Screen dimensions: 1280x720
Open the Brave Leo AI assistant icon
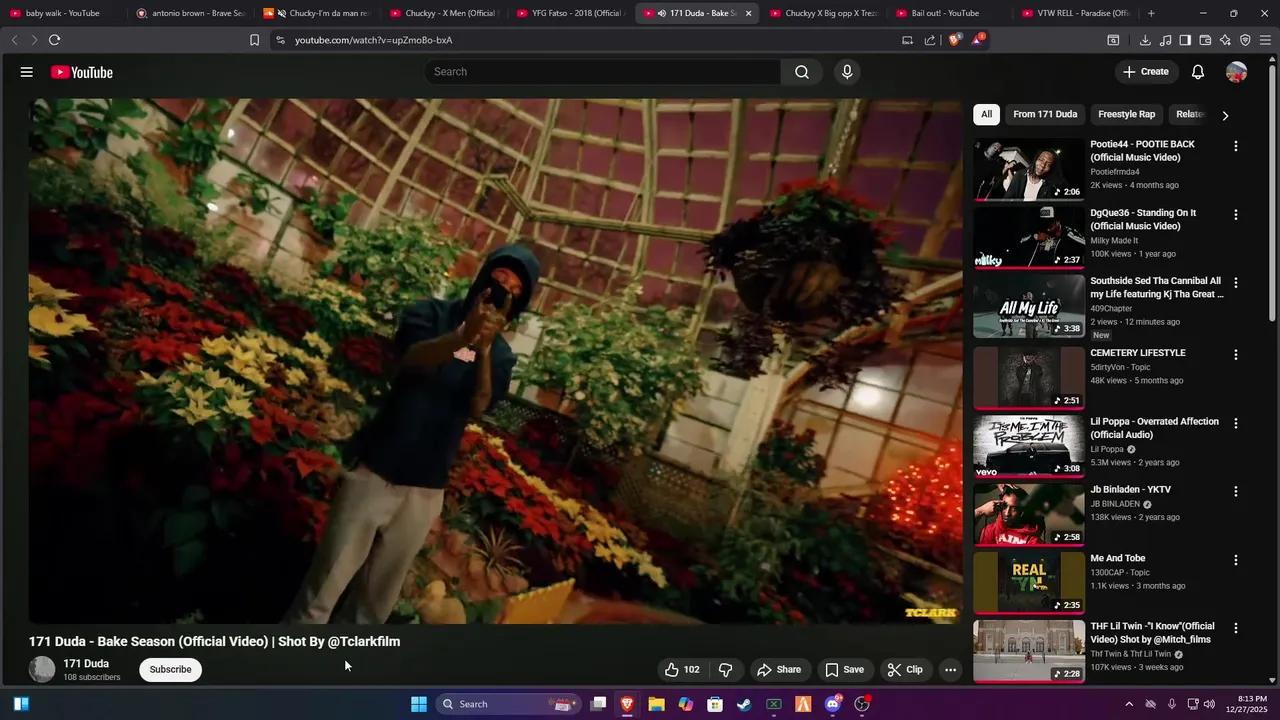1225,40
